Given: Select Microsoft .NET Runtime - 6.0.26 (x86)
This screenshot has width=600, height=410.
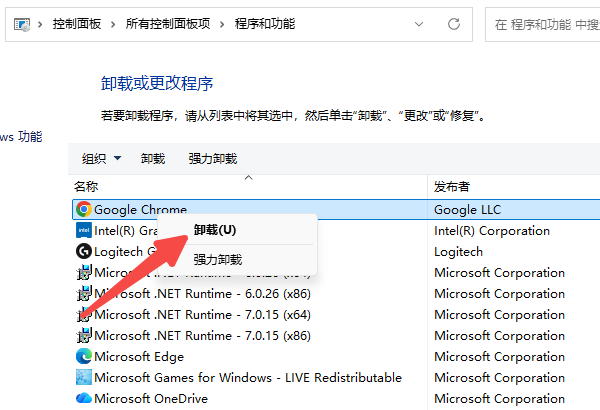Looking at the screenshot, I should (202, 294).
